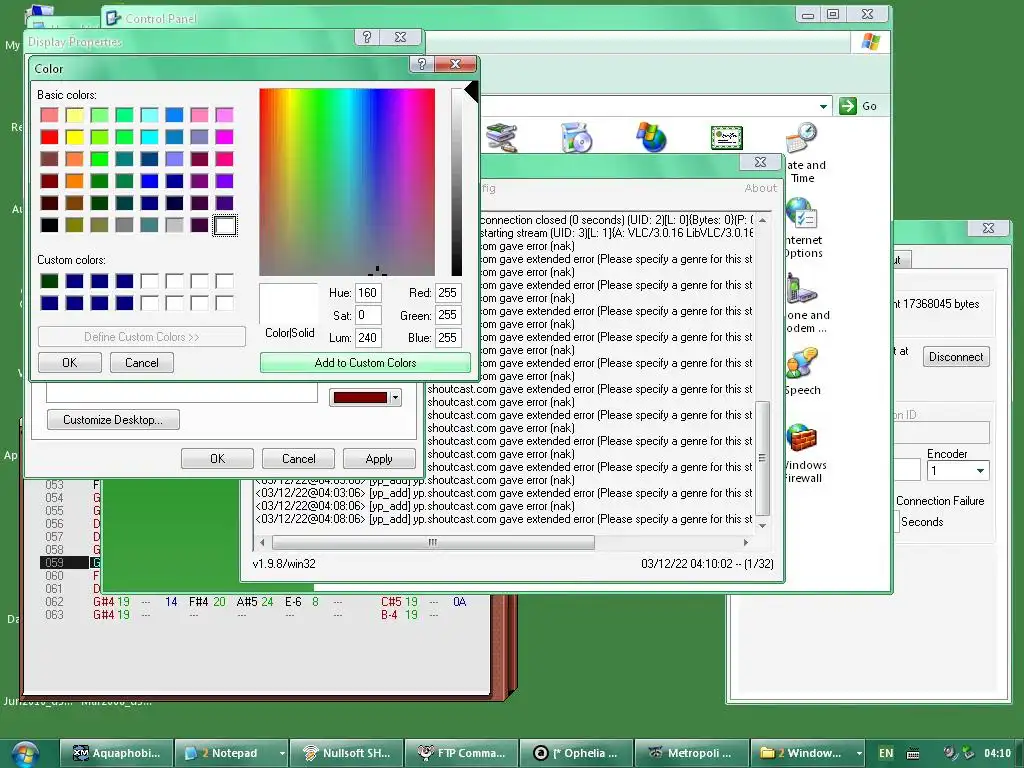Click the Lum value field
This screenshot has width=1024, height=768.
coord(368,338)
